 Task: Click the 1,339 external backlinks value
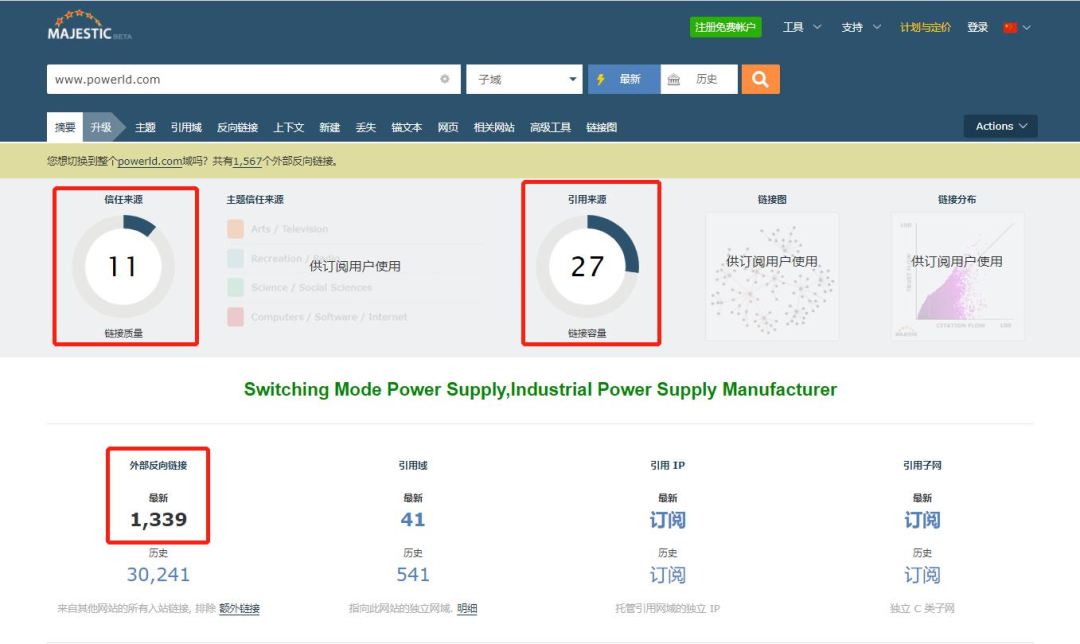coord(158,520)
